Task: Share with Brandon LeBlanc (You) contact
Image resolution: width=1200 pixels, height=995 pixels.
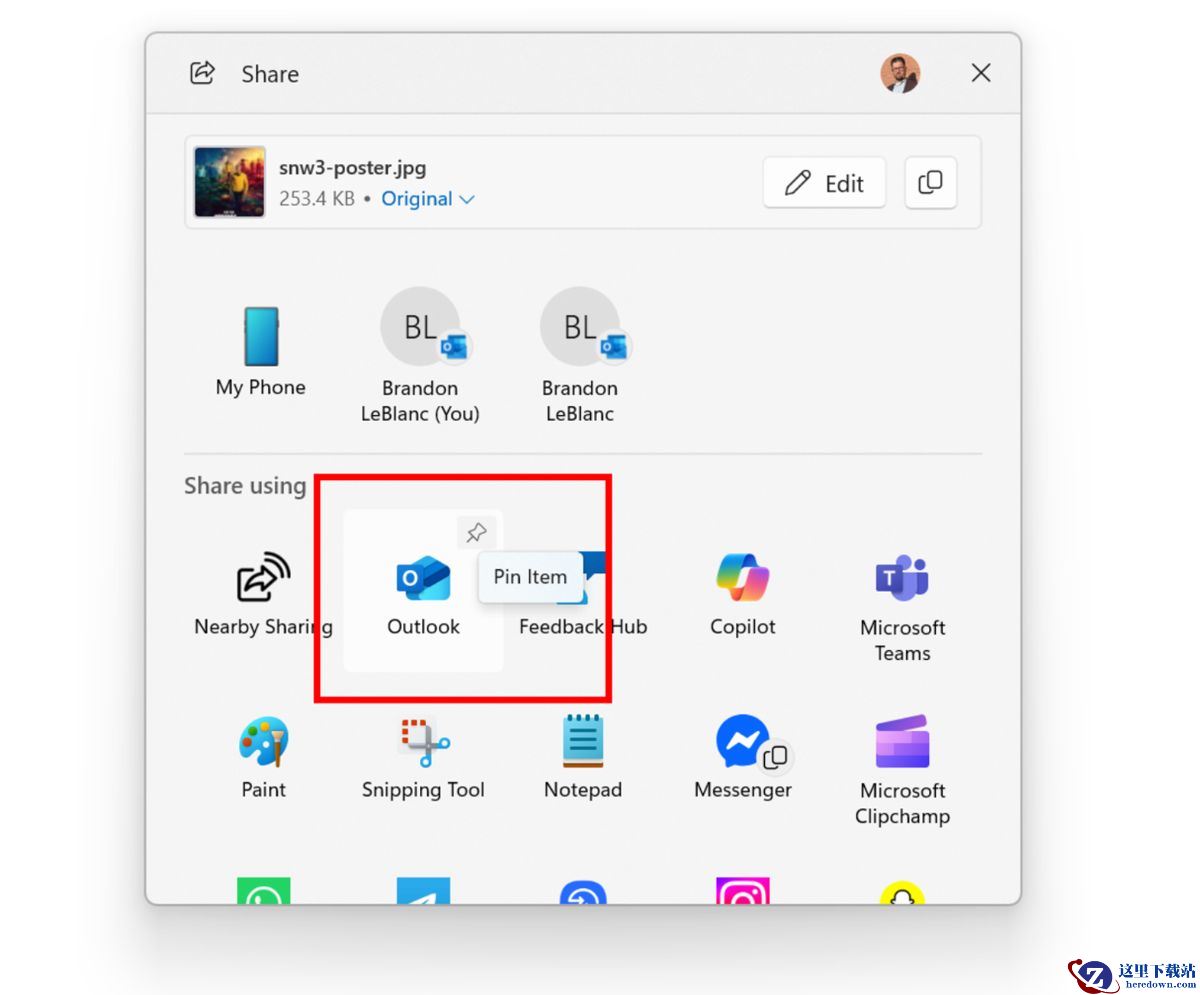Action: [420, 355]
